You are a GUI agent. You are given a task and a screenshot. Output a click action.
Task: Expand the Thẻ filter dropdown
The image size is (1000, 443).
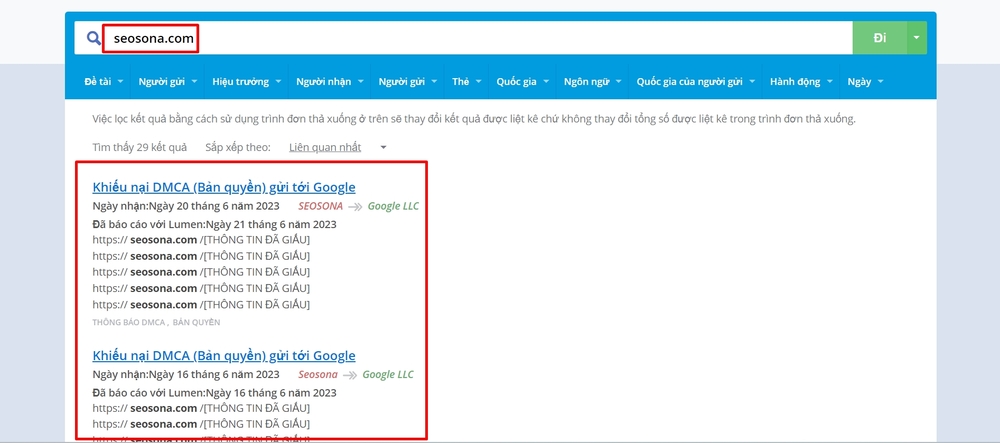tap(466, 82)
